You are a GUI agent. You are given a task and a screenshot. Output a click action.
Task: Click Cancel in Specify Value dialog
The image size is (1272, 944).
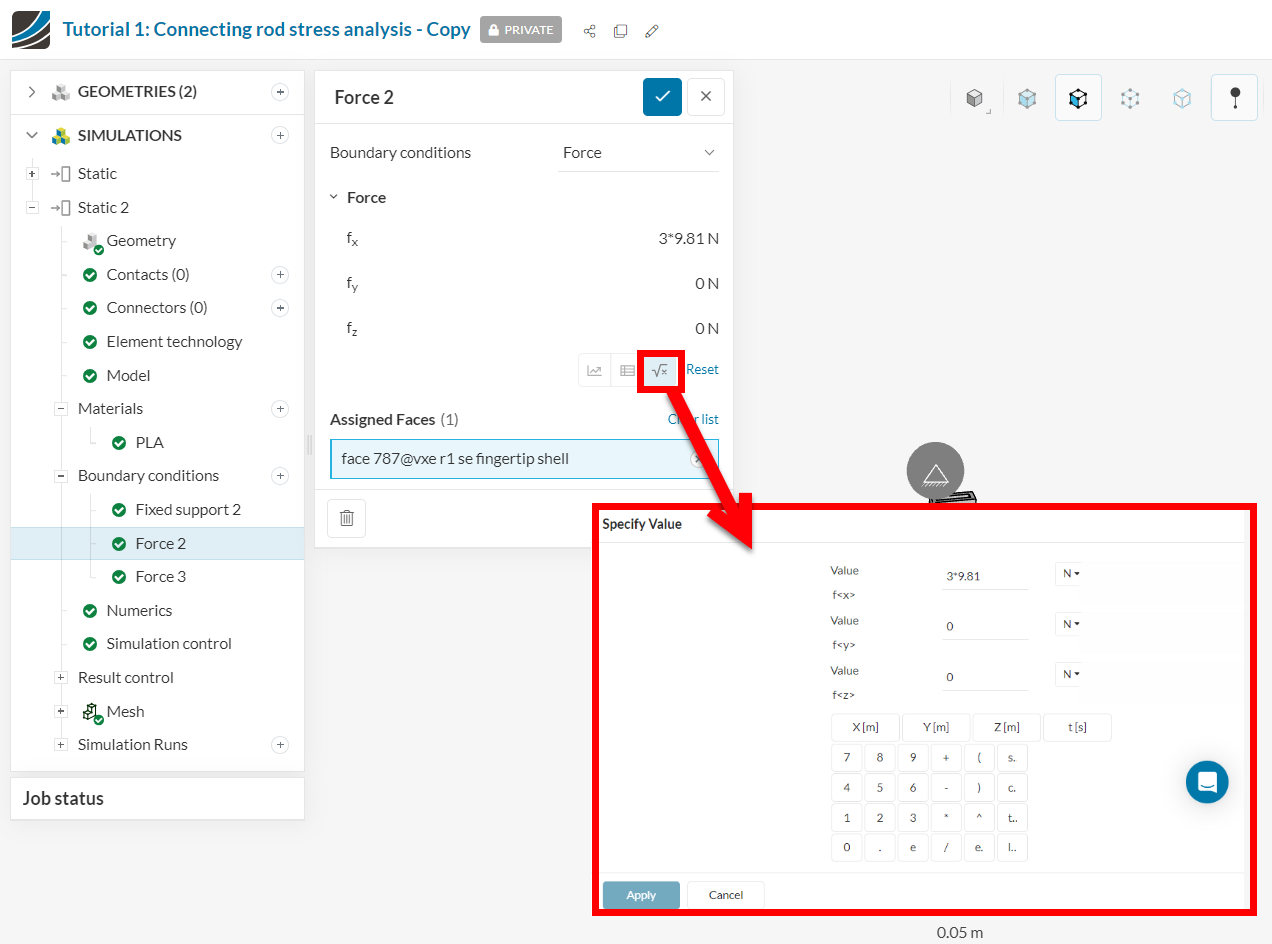726,895
